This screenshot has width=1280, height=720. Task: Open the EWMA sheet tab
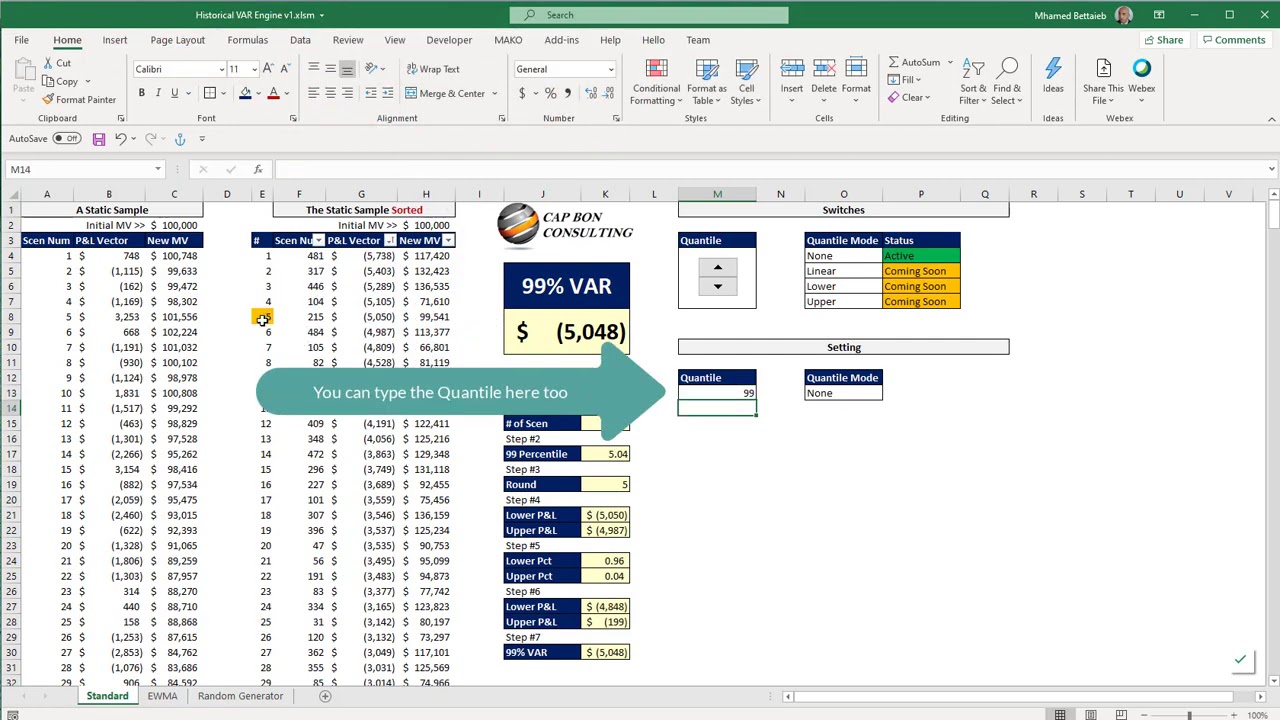click(162, 696)
